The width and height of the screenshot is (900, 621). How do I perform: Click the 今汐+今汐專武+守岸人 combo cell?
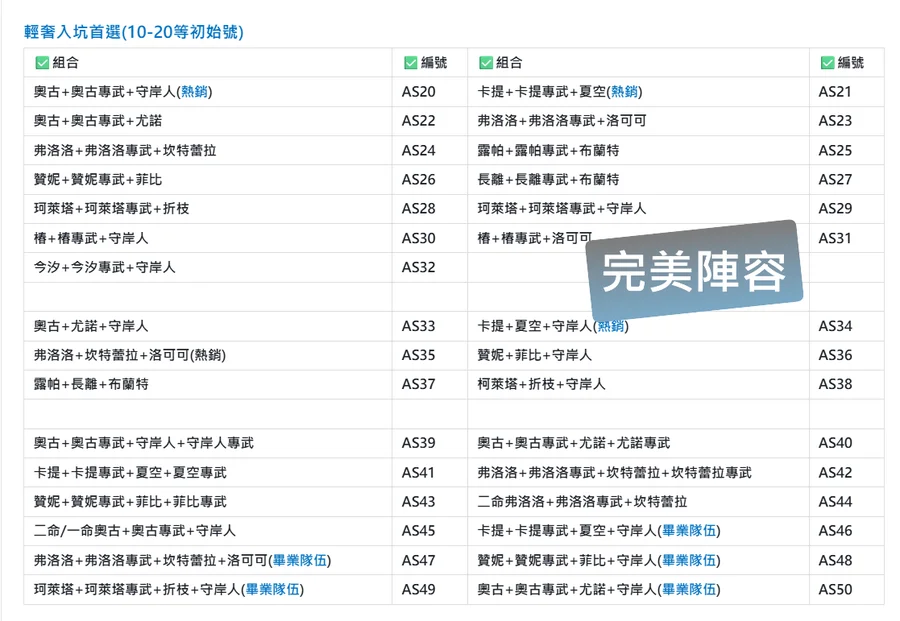click(105, 267)
